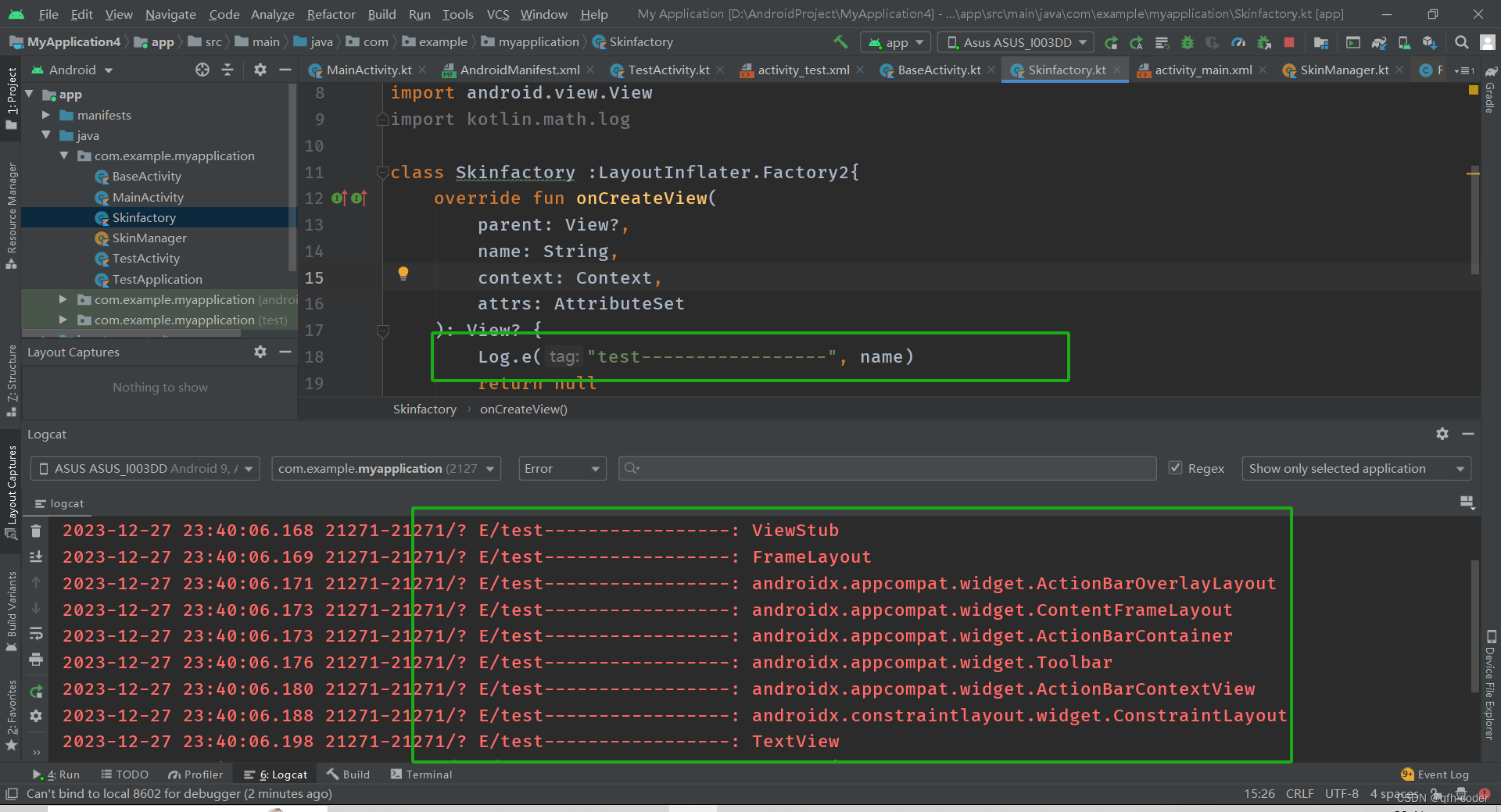Click the user account avatar icon
This screenshot has width=1501, height=812.
point(1488,42)
